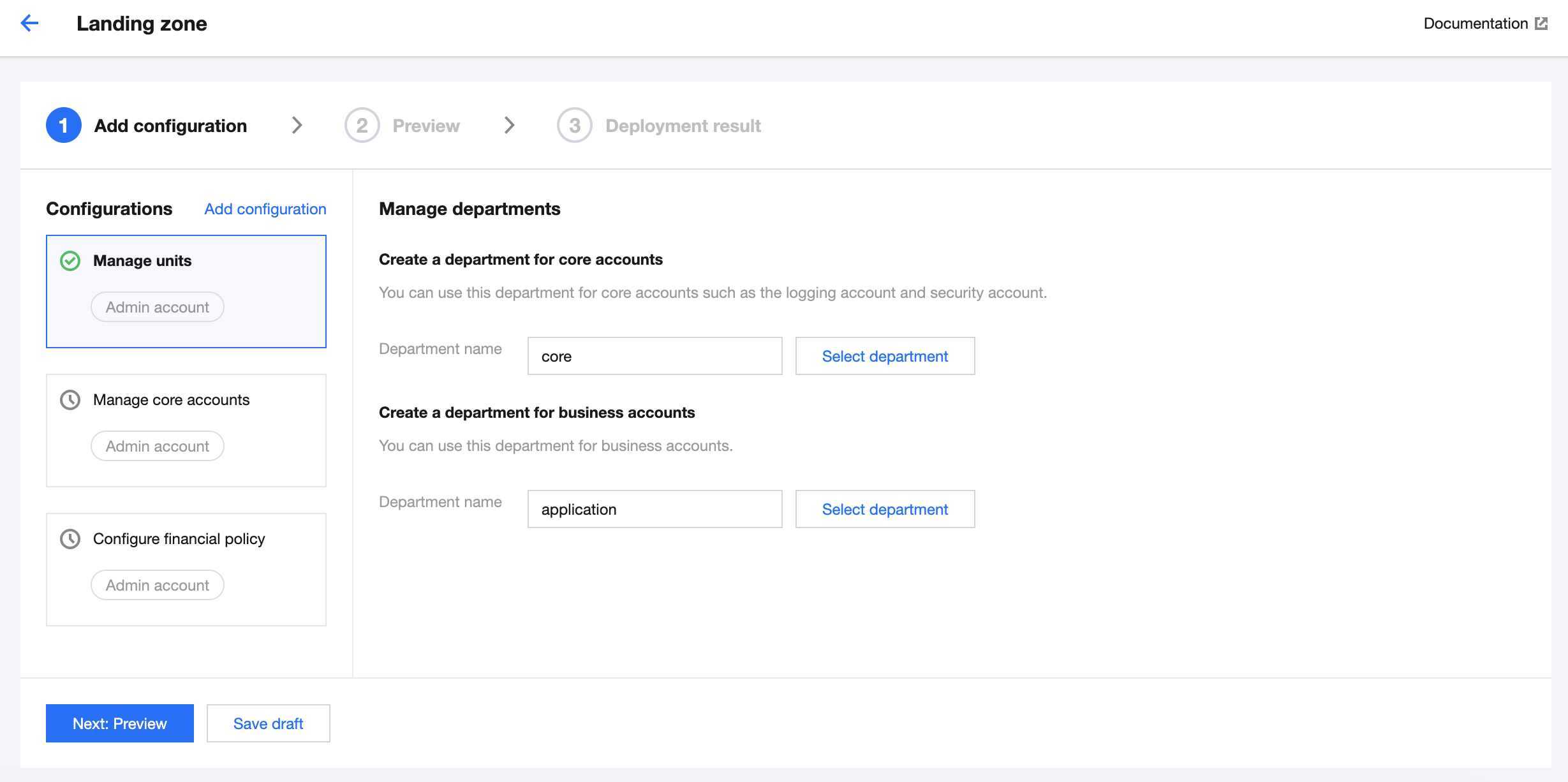This screenshot has width=1568, height=782.
Task: Click Next: Preview button
Action: pos(120,723)
